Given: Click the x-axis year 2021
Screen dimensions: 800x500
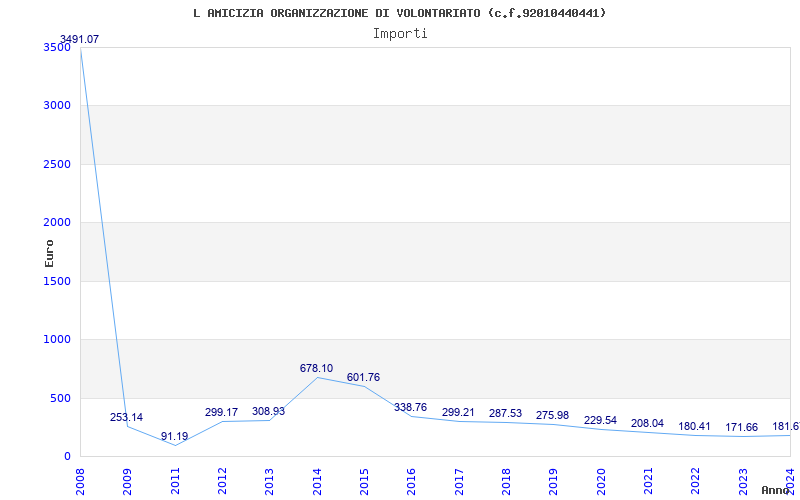Looking at the screenshot, I should (648, 482).
